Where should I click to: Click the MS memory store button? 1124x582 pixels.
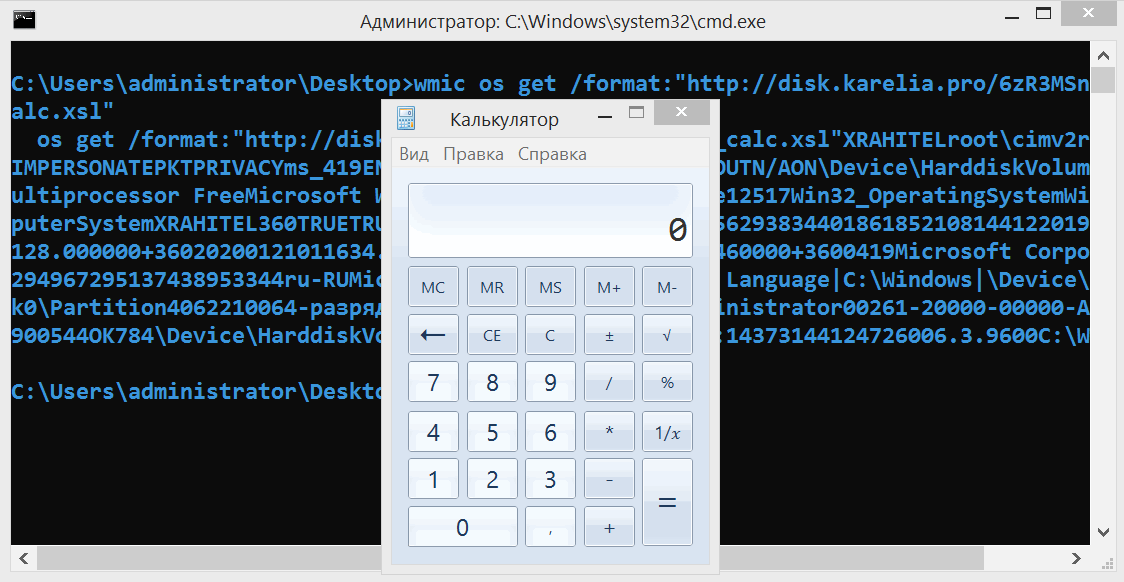(550, 287)
